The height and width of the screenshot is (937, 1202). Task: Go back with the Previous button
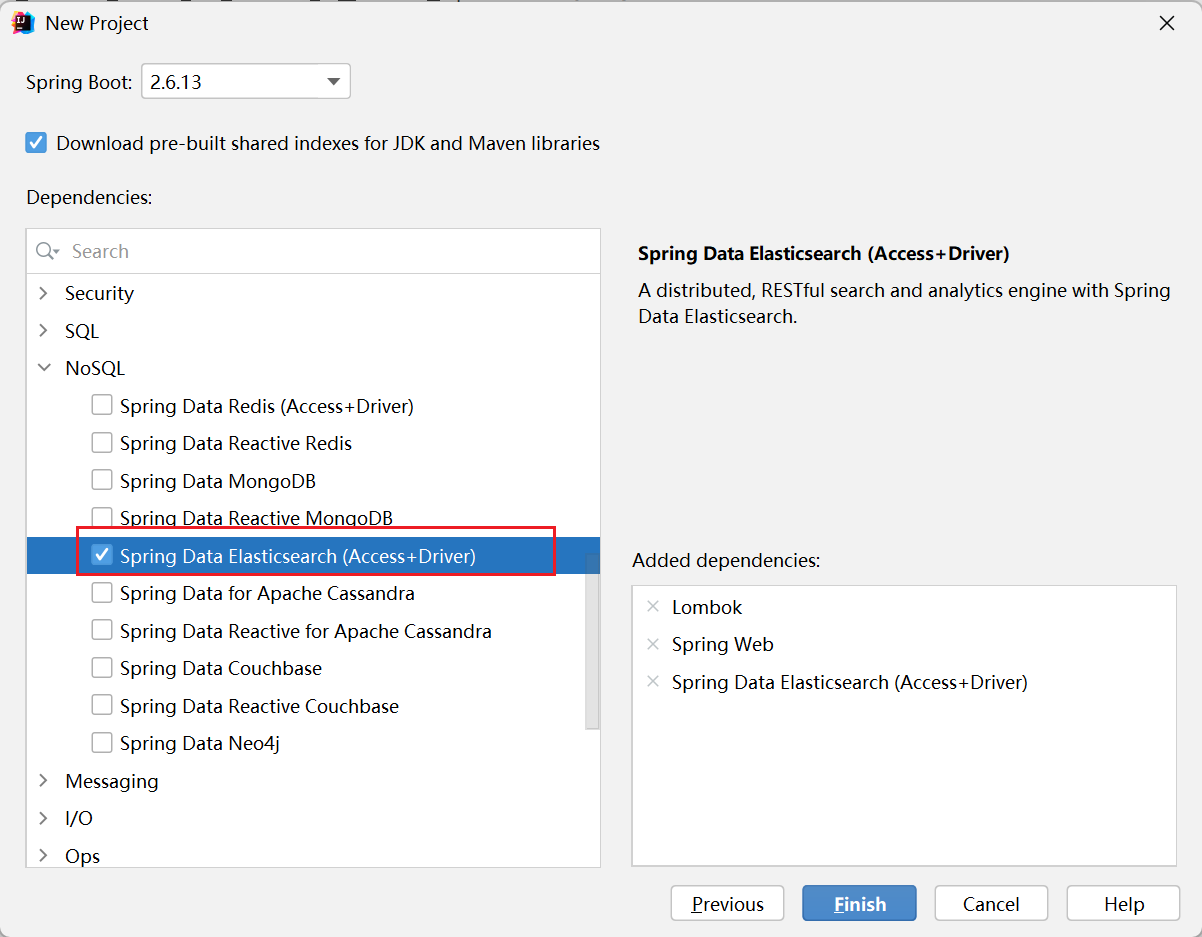coord(727,904)
